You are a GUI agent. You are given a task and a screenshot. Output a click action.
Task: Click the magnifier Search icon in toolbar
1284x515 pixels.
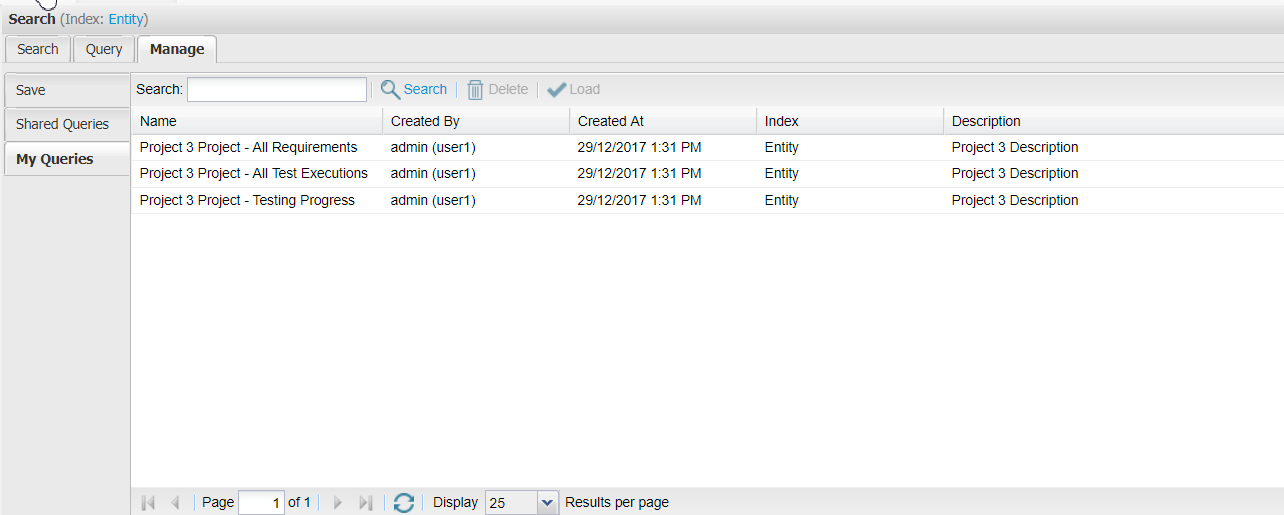[x=390, y=90]
